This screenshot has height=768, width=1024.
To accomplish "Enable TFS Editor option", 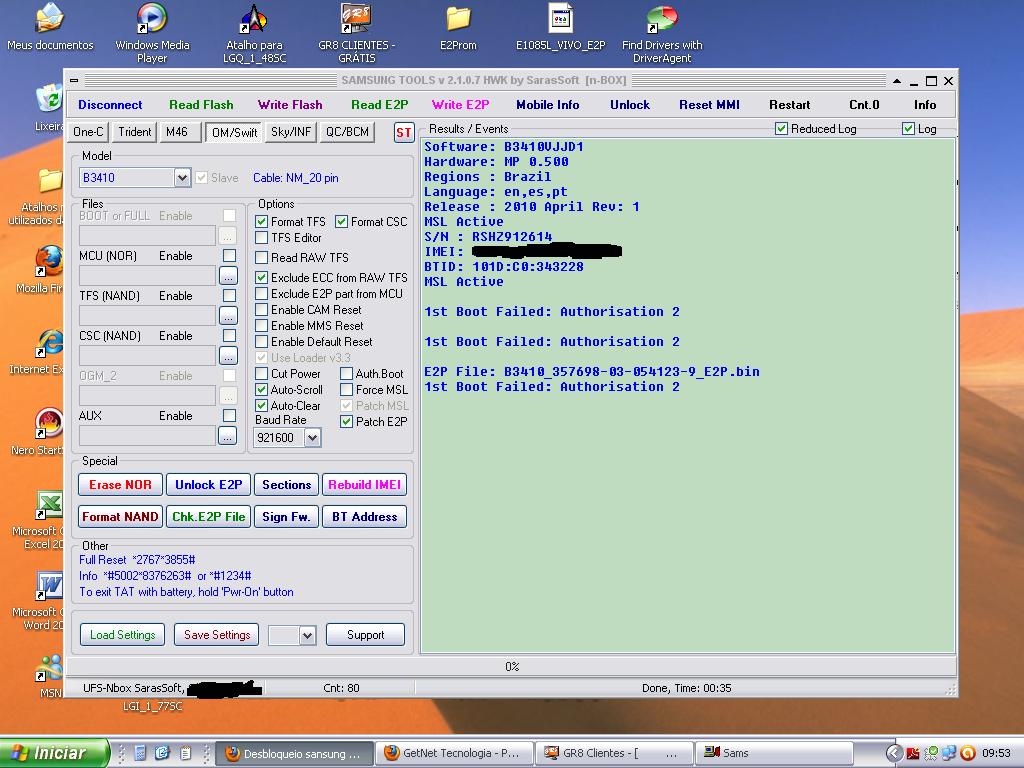I will 261,238.
